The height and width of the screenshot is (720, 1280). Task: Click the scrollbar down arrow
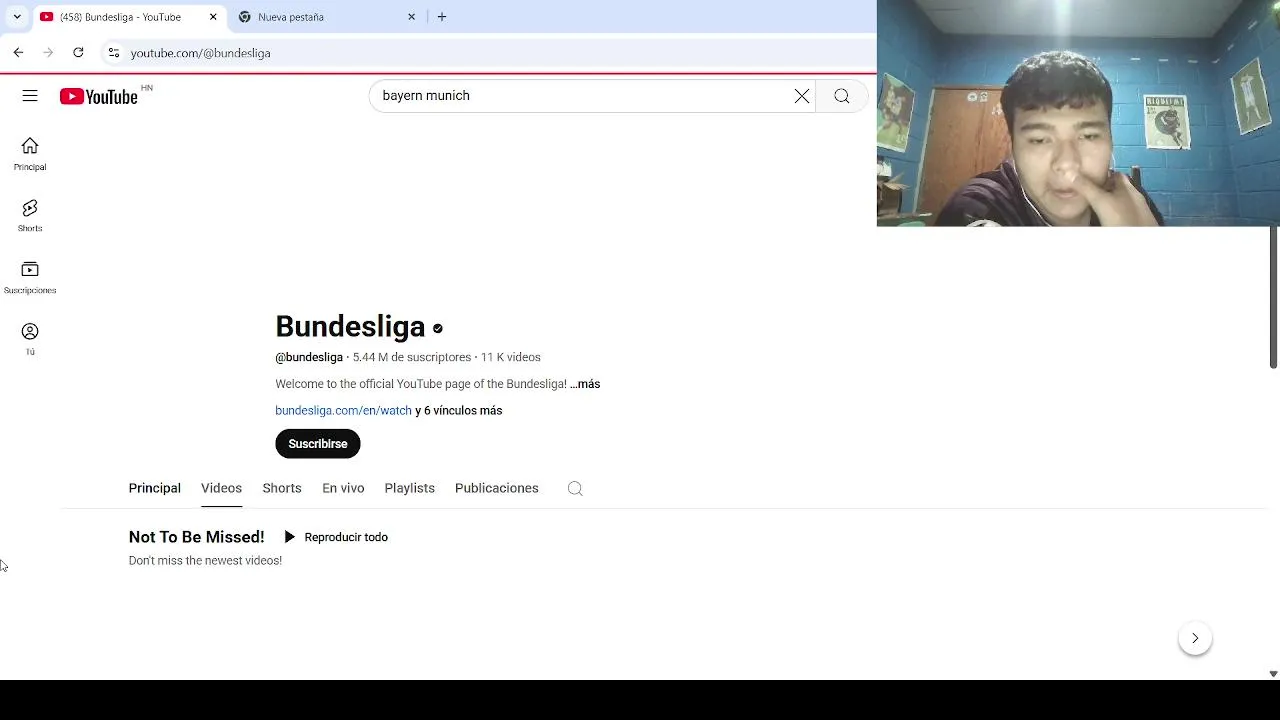1273,674
